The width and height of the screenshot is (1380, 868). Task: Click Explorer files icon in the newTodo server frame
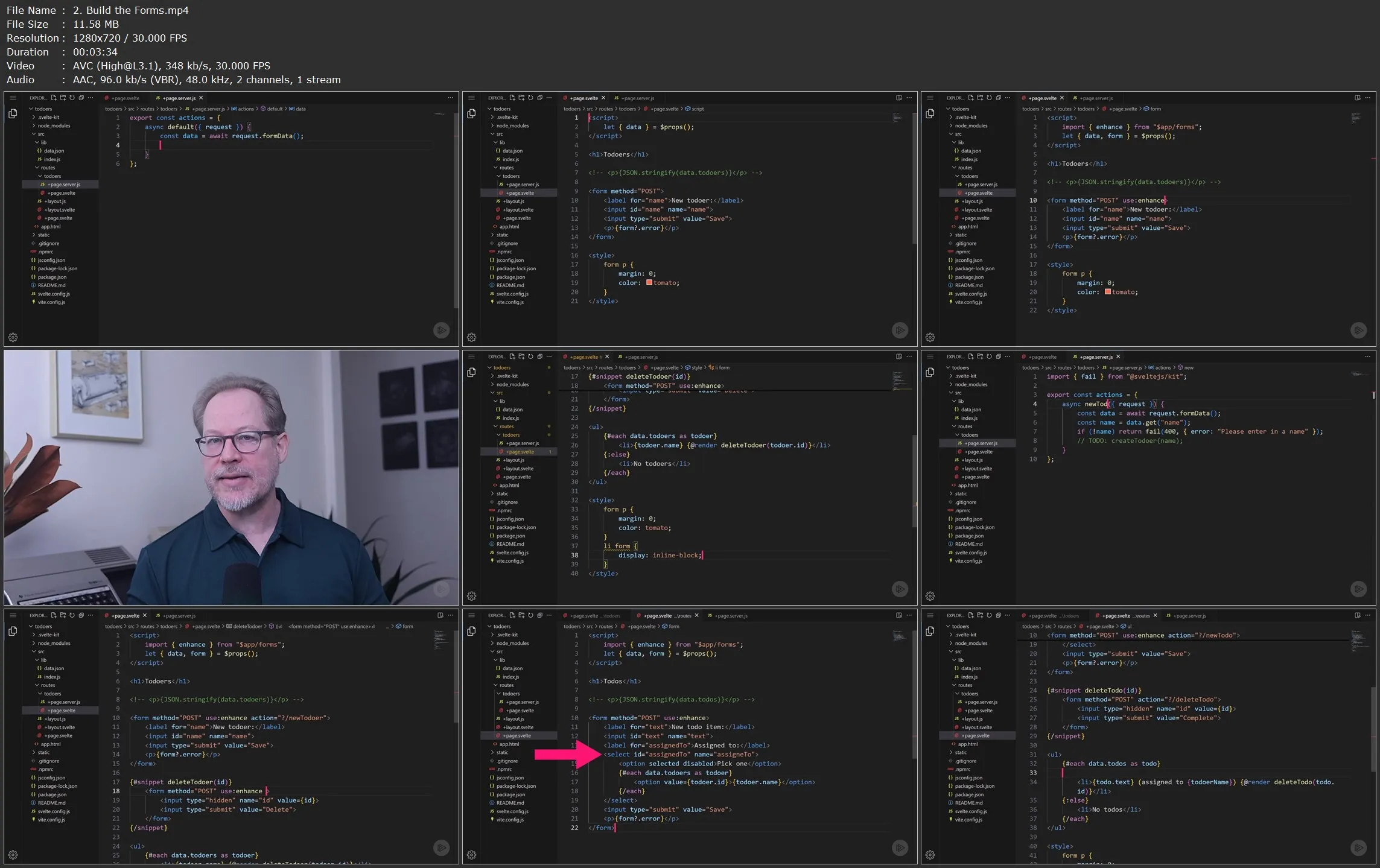930,372
